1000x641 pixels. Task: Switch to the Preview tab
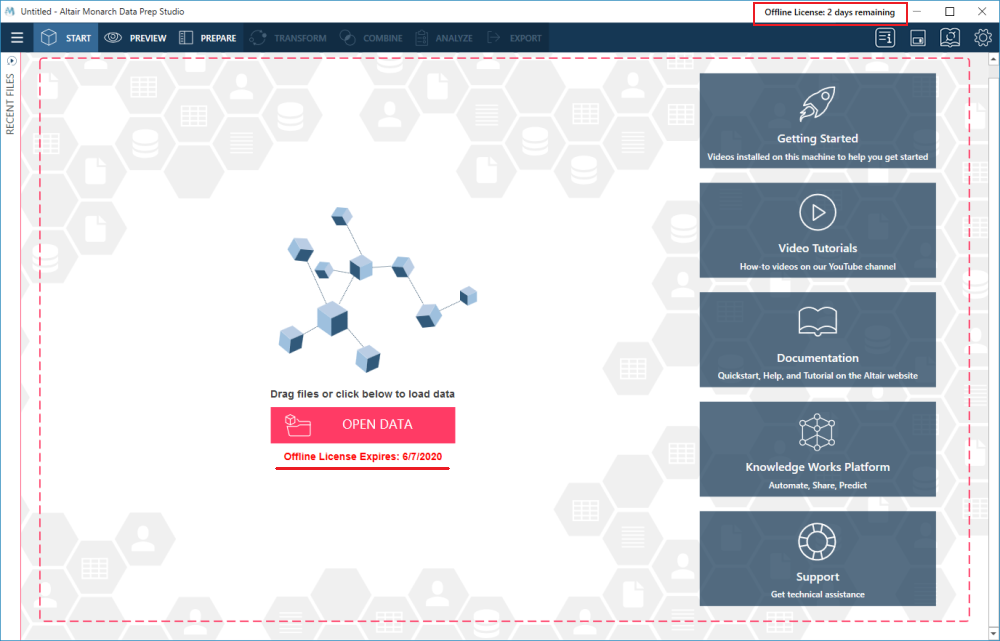136,38
